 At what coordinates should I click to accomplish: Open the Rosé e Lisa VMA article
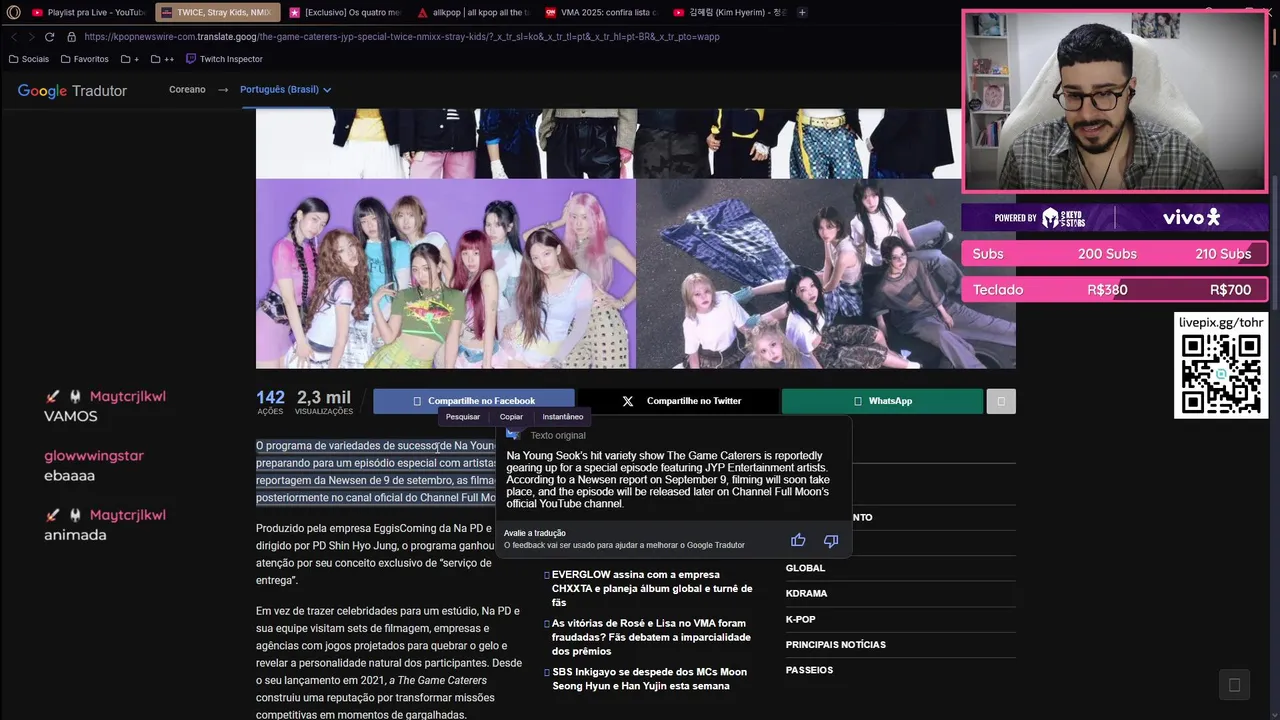(x=651, y=637)
